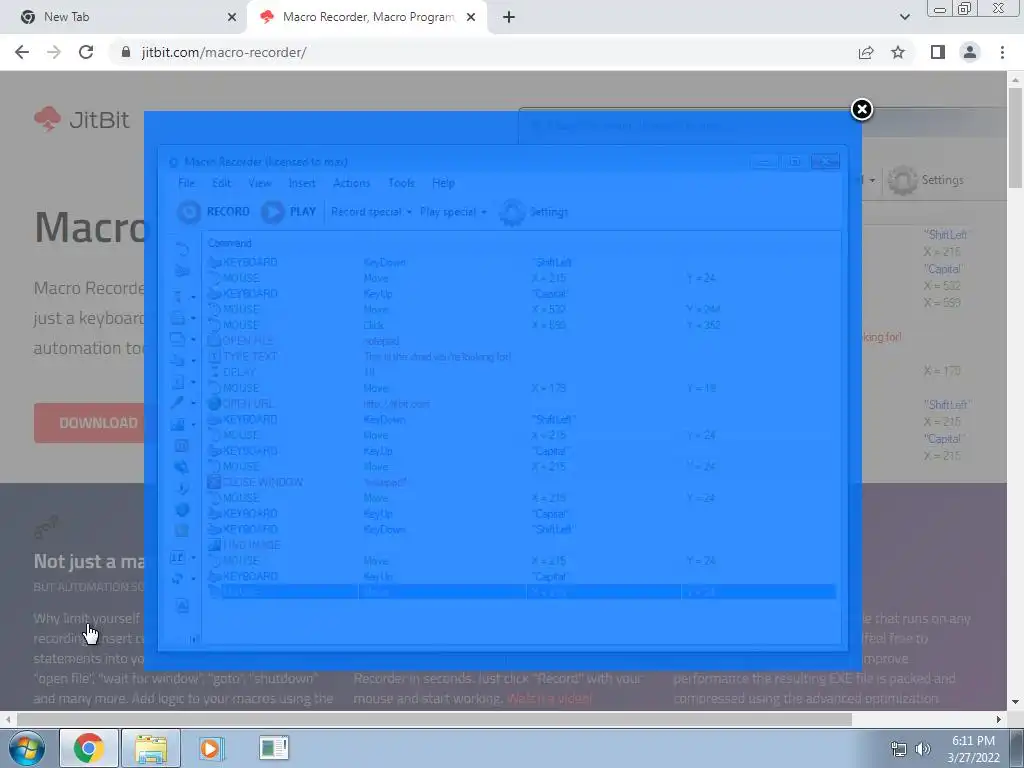Click the 6:11 PM taskbar clock
The width and height of the screenshot is (1024, 768).
pyautogui.click(x=973, y=749)
